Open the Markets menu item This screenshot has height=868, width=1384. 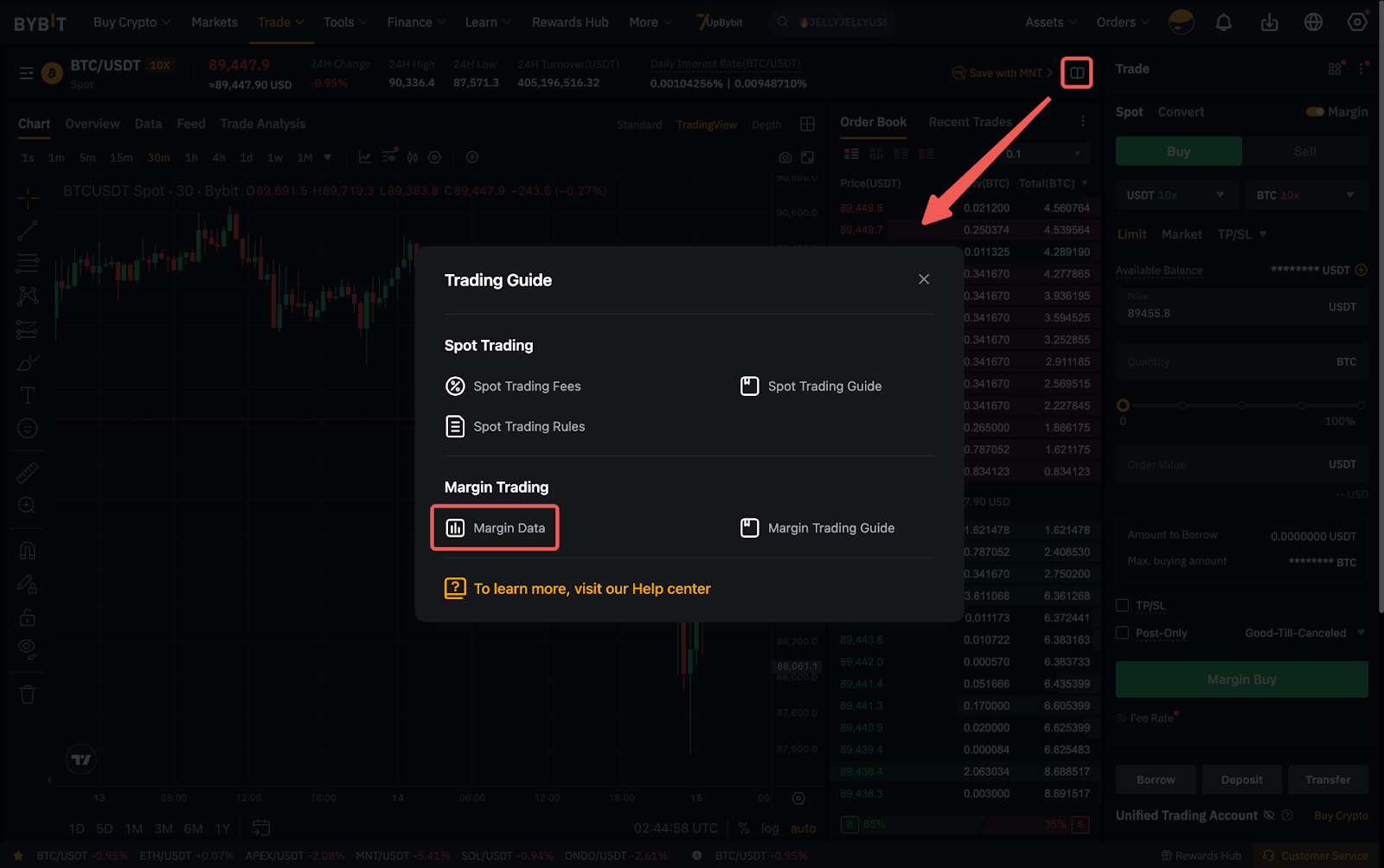coord(215,22)
